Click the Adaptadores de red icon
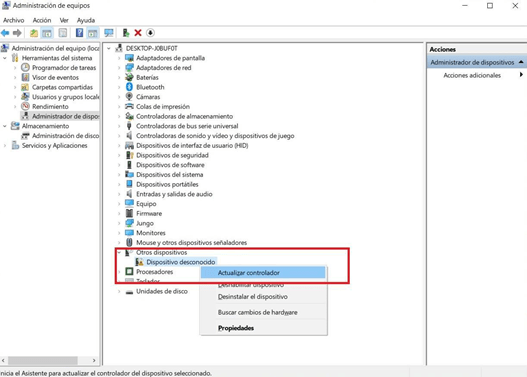Screen dimensions: 527x377 click(x=129, y=67)
